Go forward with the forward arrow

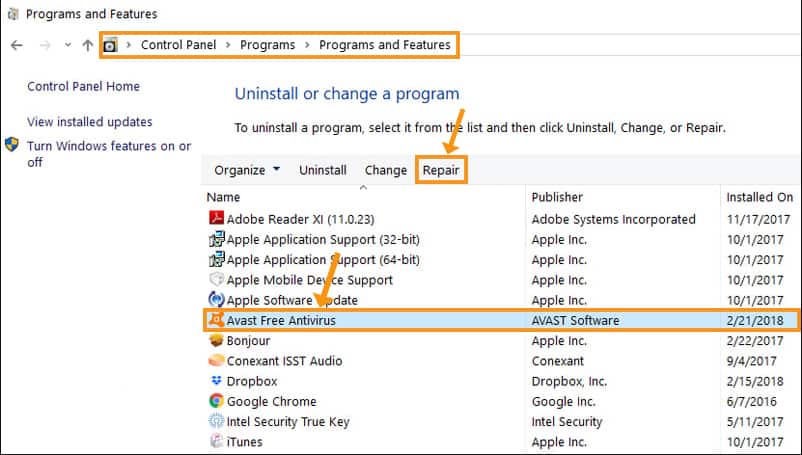tap(45, 46)
